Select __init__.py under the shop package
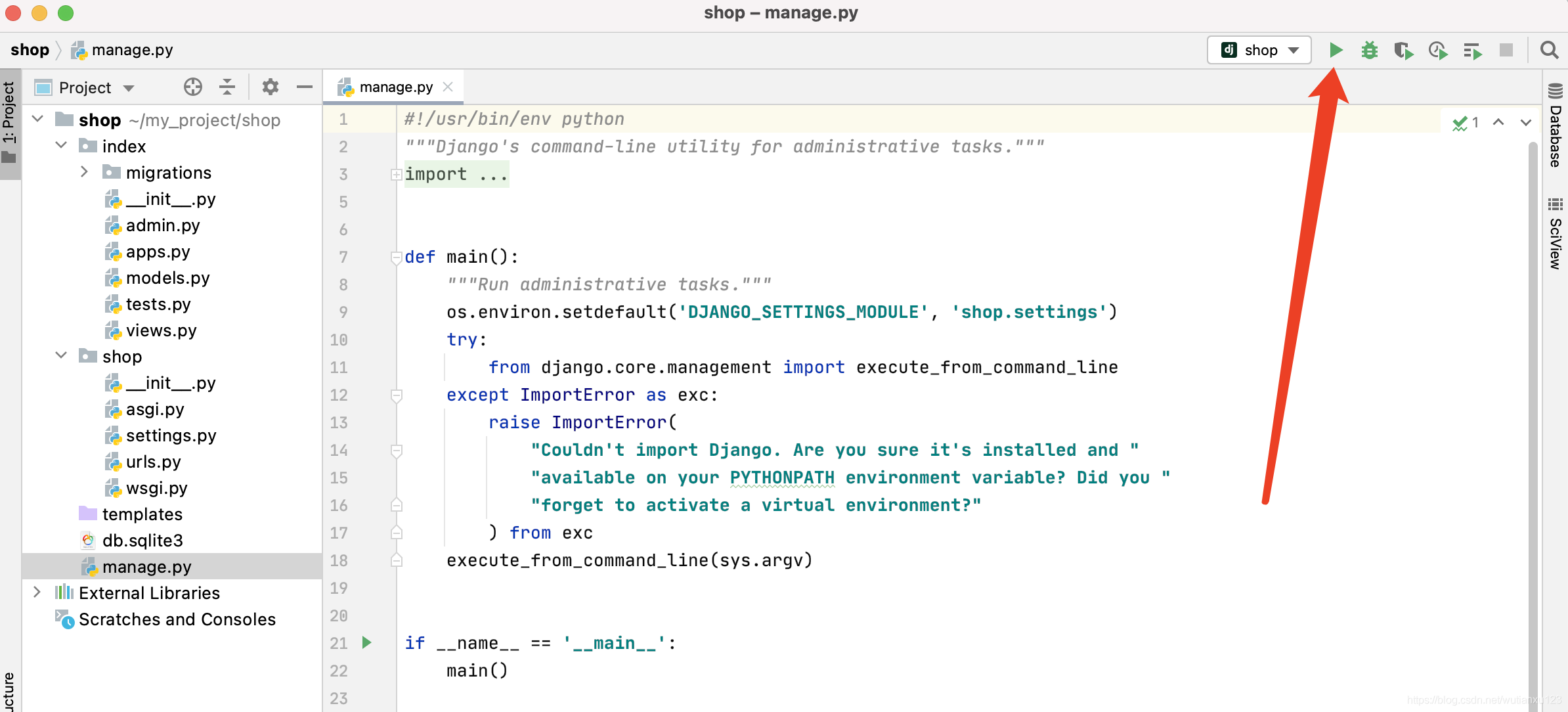The image size is (1568, 712). 171,383
